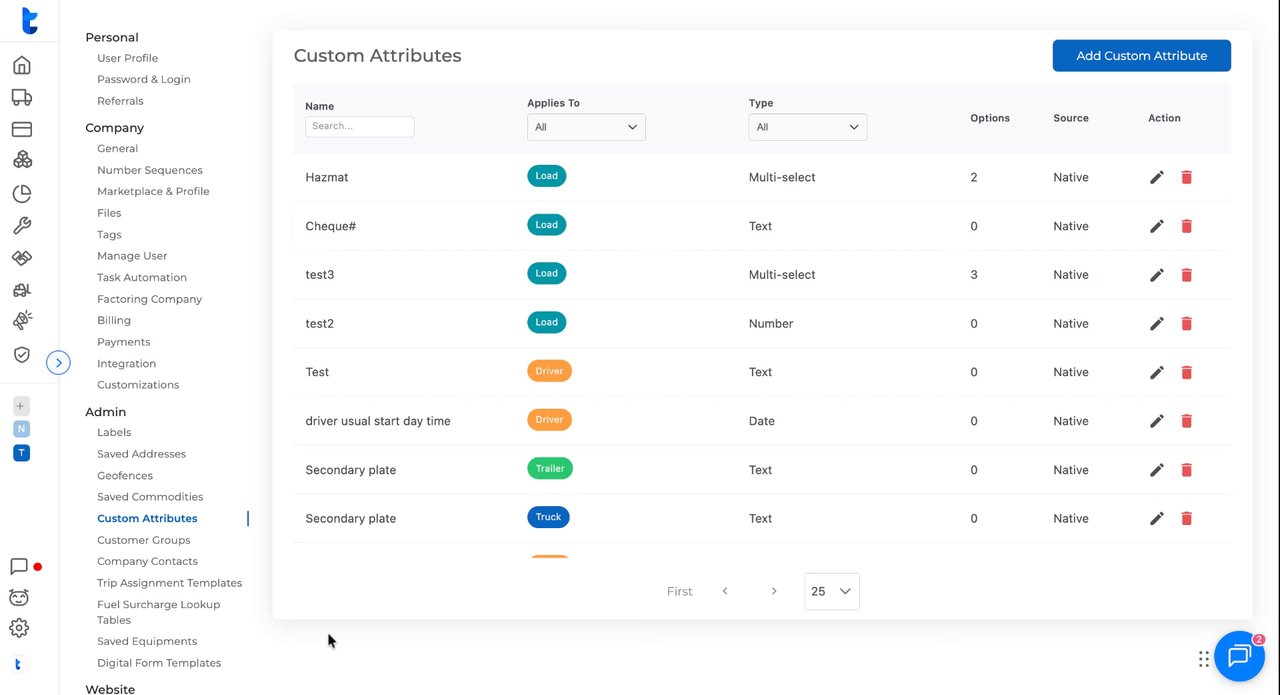Screen dimensions: 1280x695
Task: Open Saved Addresses page
Action: click(141, 454)
